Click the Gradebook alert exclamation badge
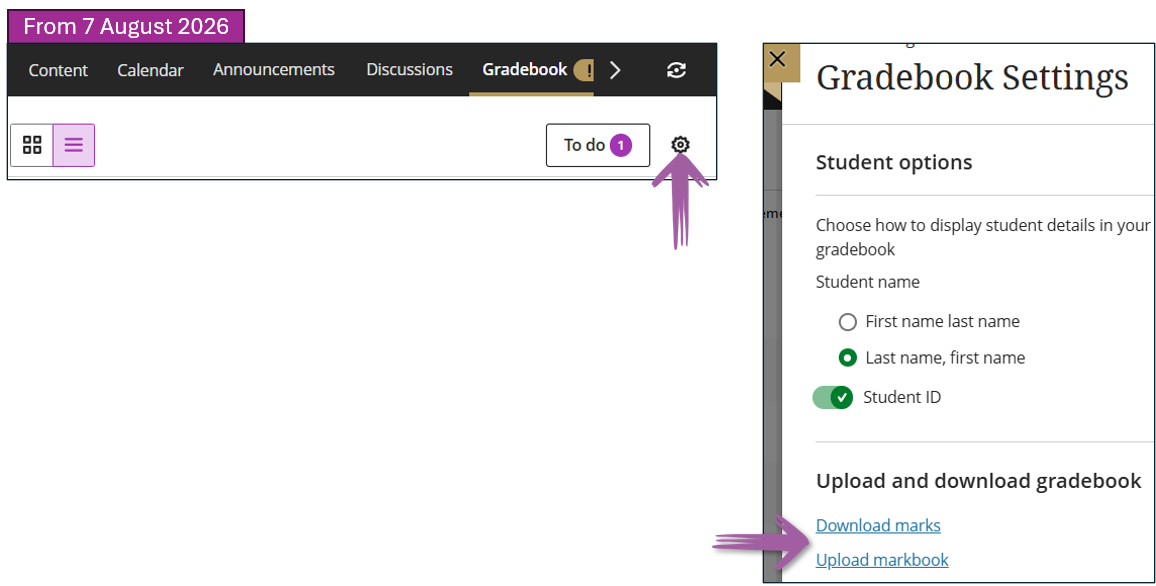Image resolution: width=1156 pixels, height=586 pixels. [x=585, y=70]
